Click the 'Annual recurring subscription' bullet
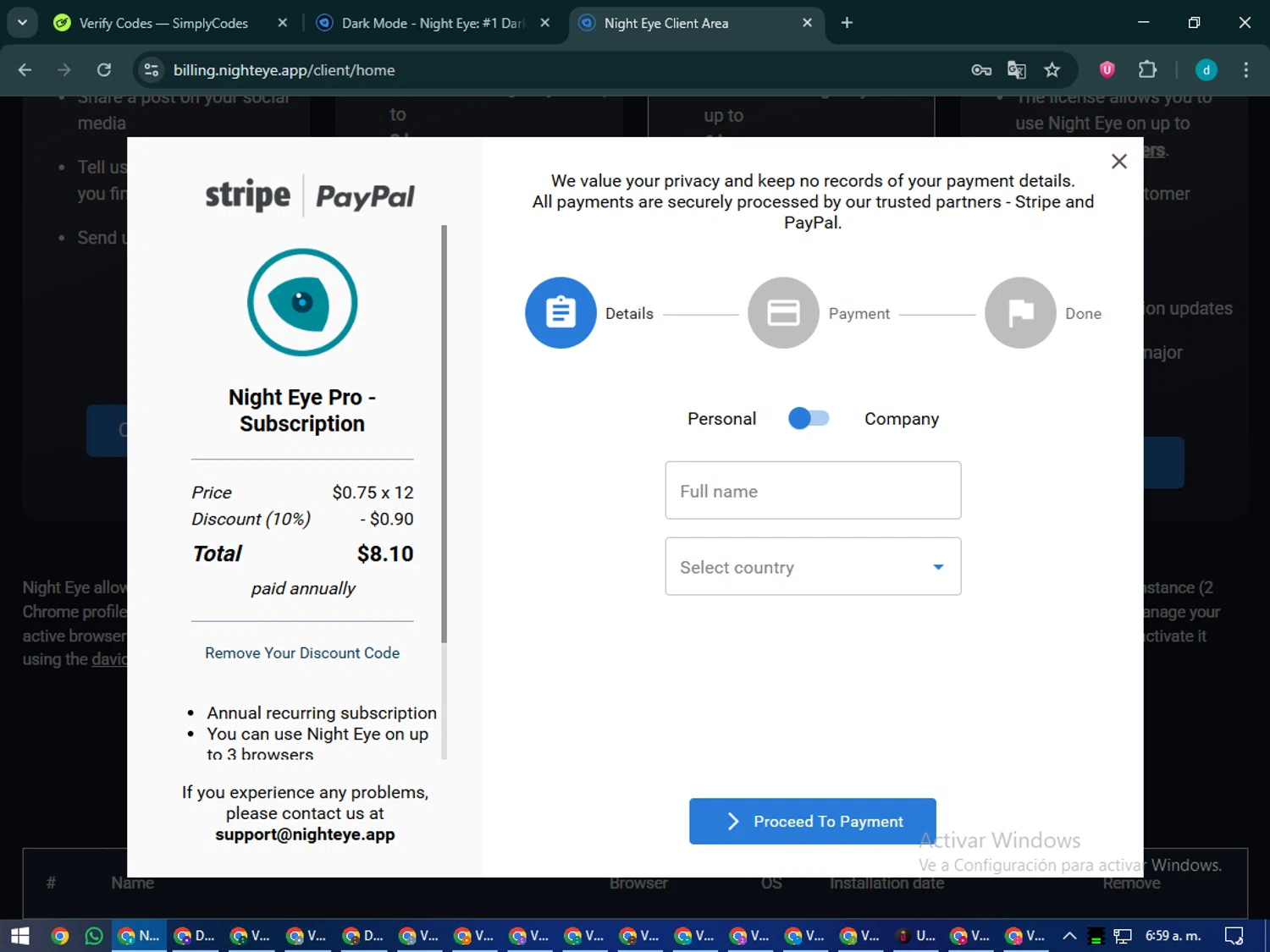1270x952 pixels. pos(322,713)
